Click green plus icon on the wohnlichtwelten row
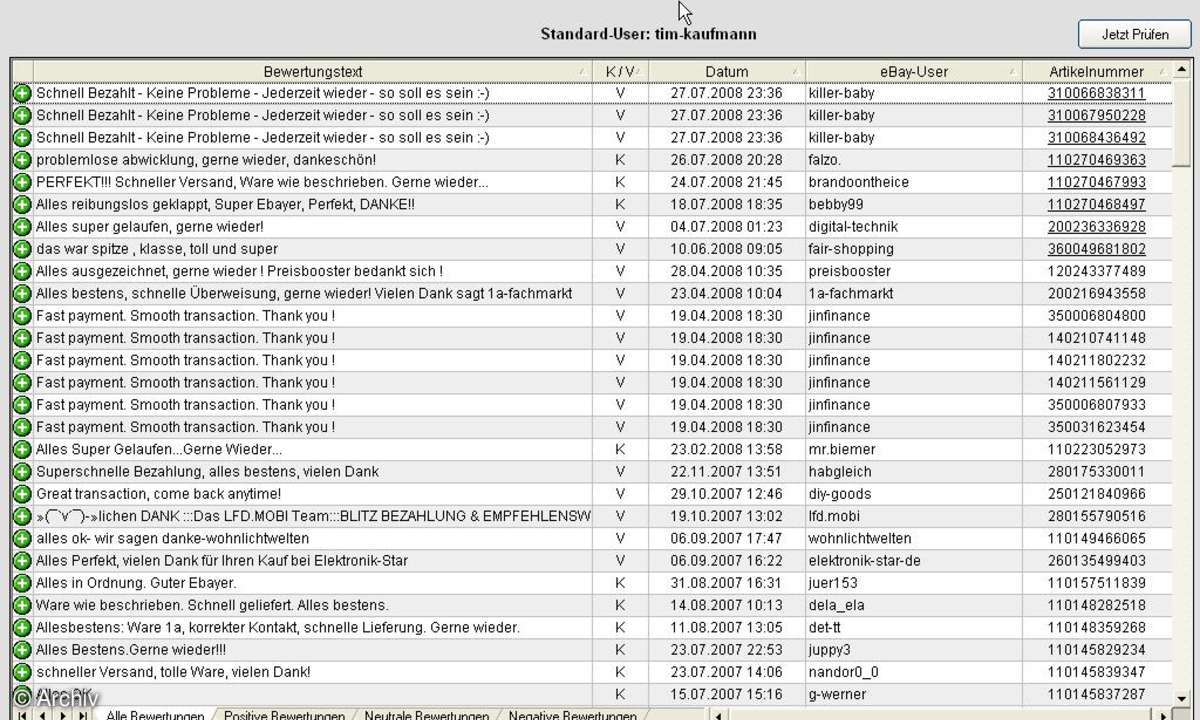Image resolution: width=1200 pixels, height=720 pixels. tap(22, 539)
